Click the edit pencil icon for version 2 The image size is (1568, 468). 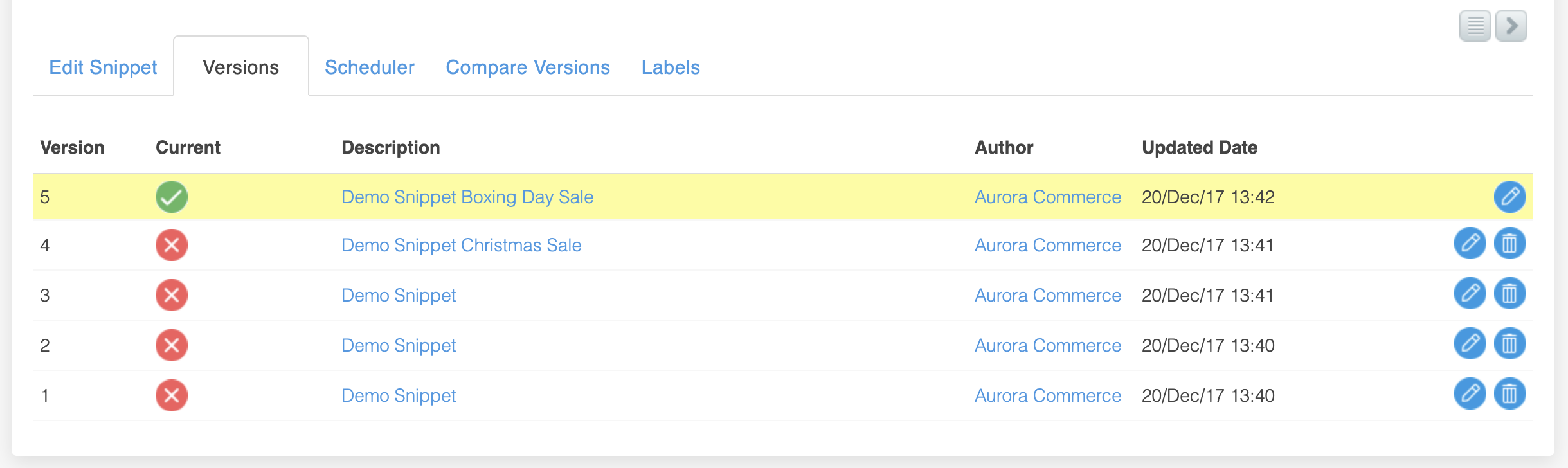tap(1470, 344)
